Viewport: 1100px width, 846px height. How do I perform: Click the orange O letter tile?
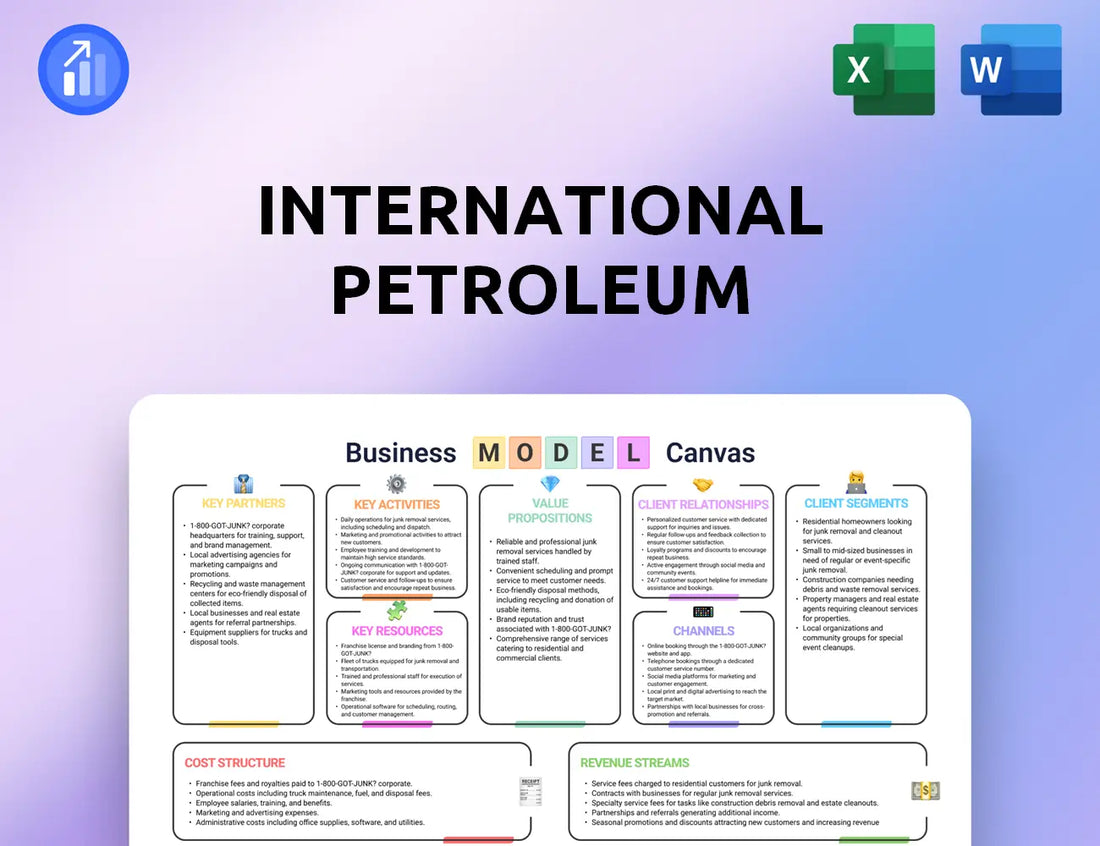click(525, 453)
